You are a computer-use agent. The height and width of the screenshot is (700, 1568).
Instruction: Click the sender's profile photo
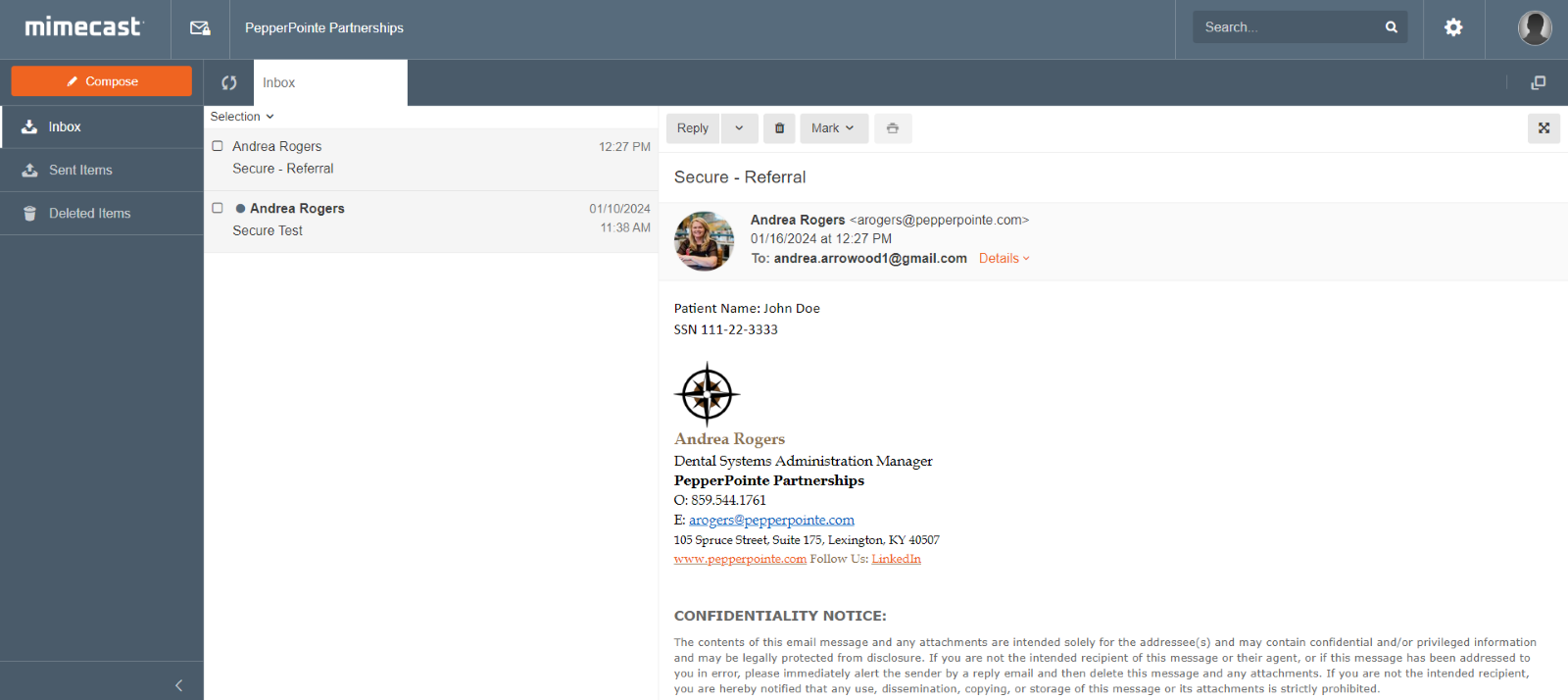tap(704, 241)
